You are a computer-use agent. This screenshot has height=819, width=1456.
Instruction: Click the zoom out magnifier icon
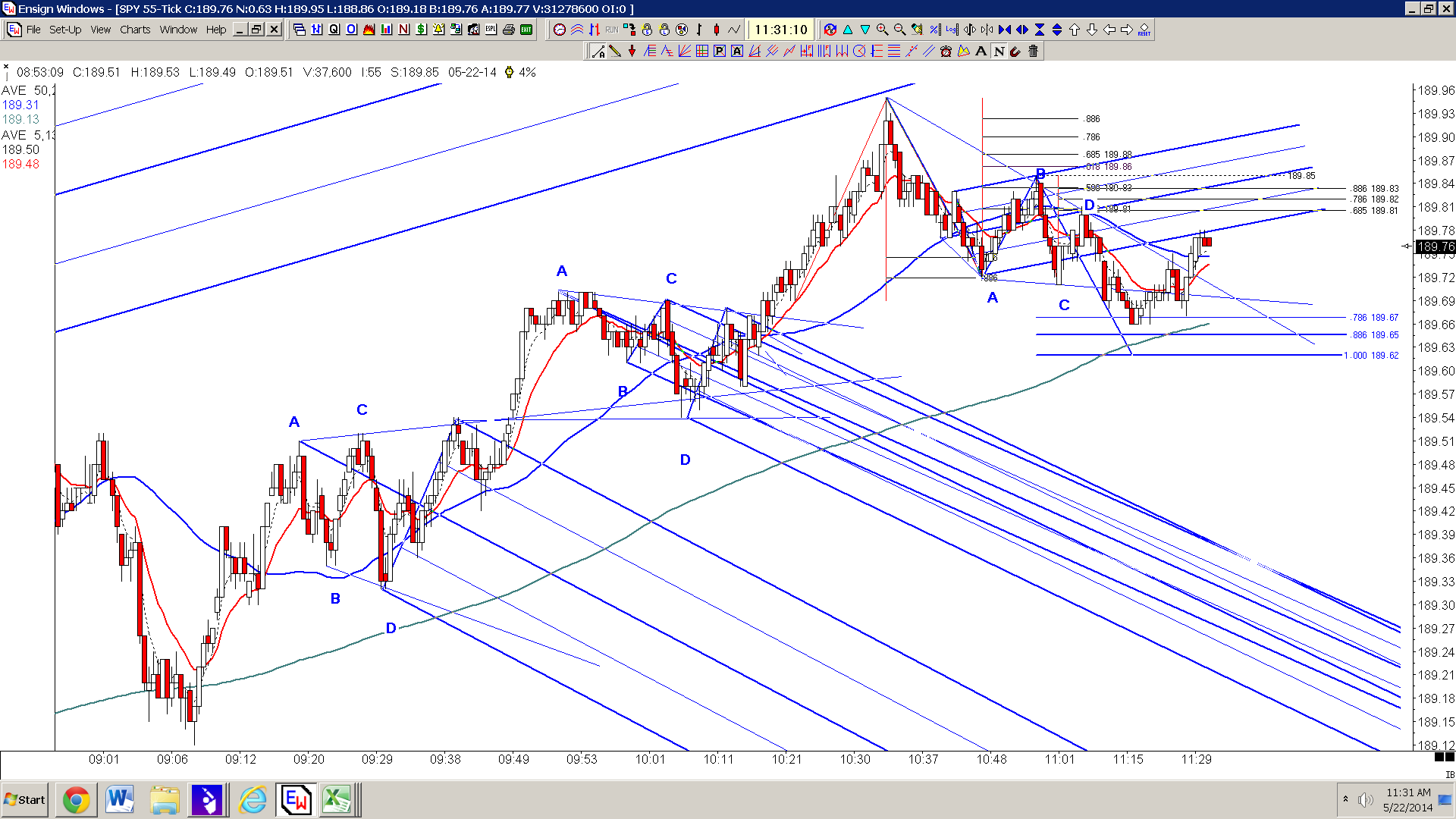pos(899,30)
